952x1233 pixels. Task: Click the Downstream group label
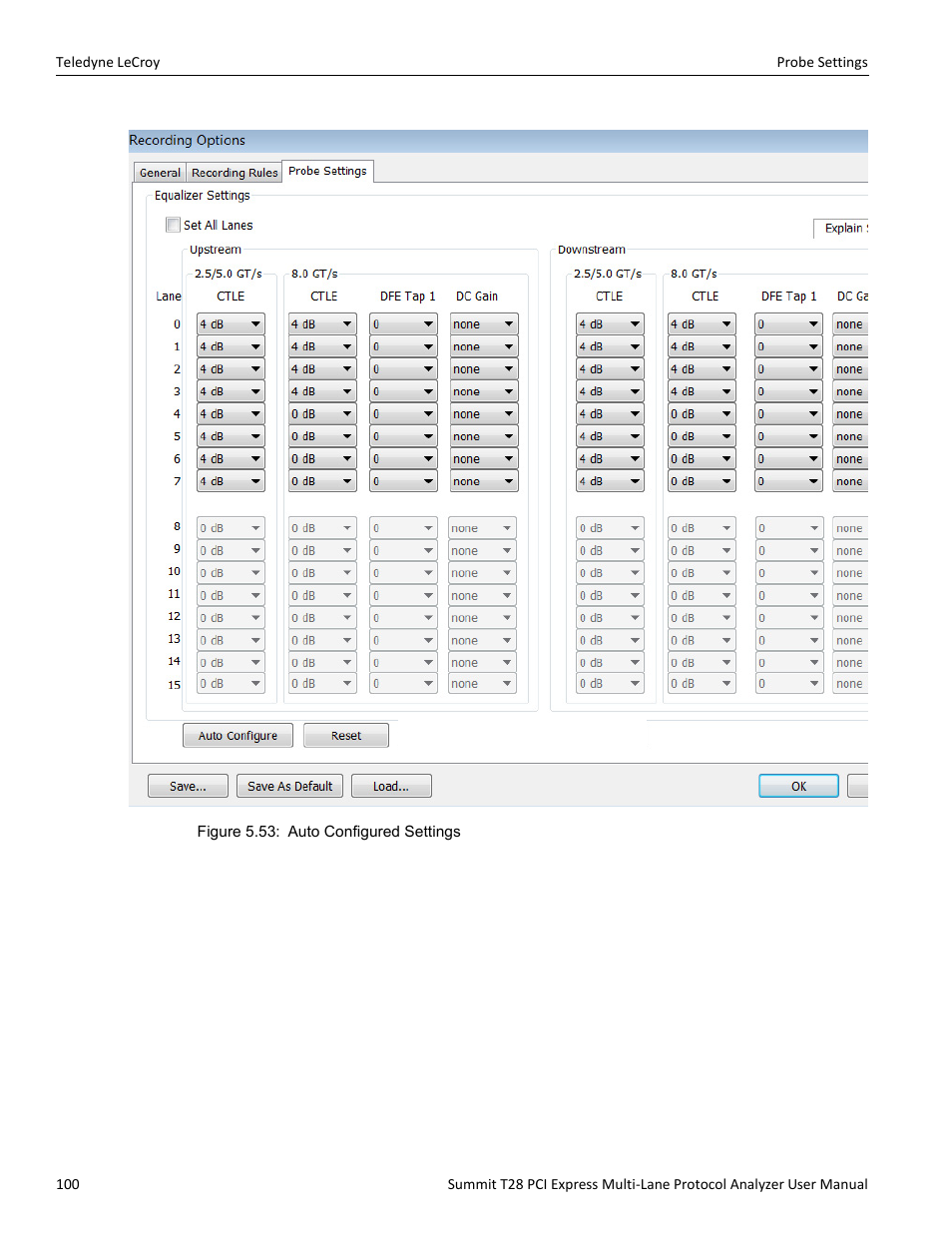pos(592,250)
